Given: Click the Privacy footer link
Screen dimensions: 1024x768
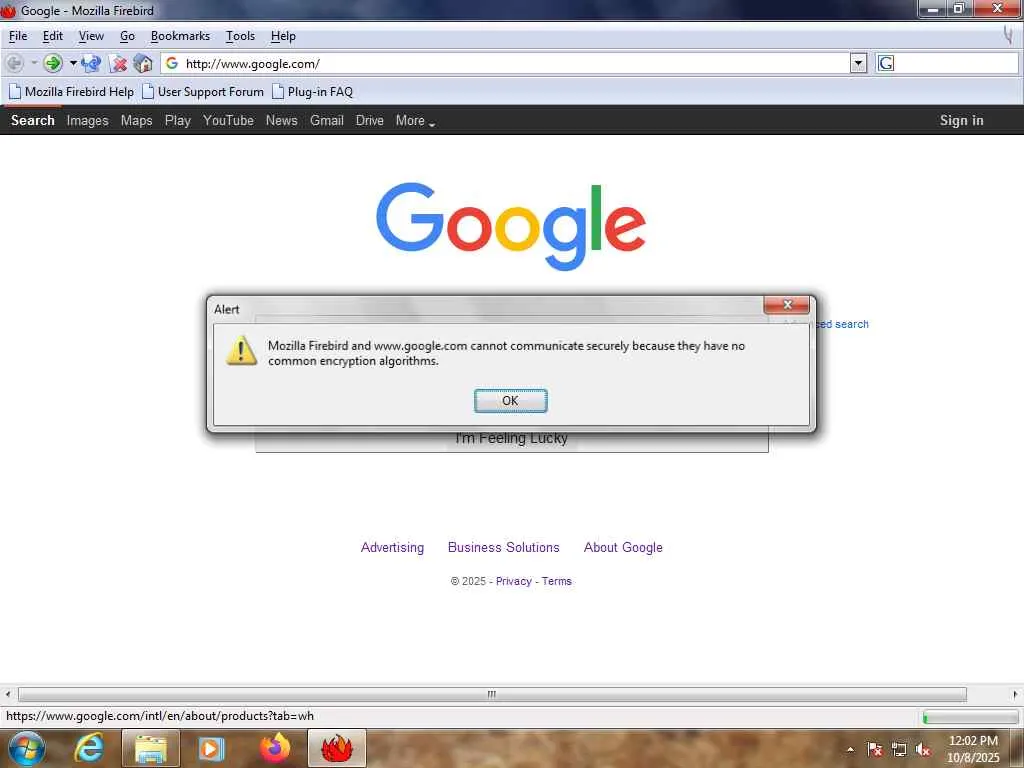Looking at the screenshot, I should pyautogui.click(x=514, y=581).
